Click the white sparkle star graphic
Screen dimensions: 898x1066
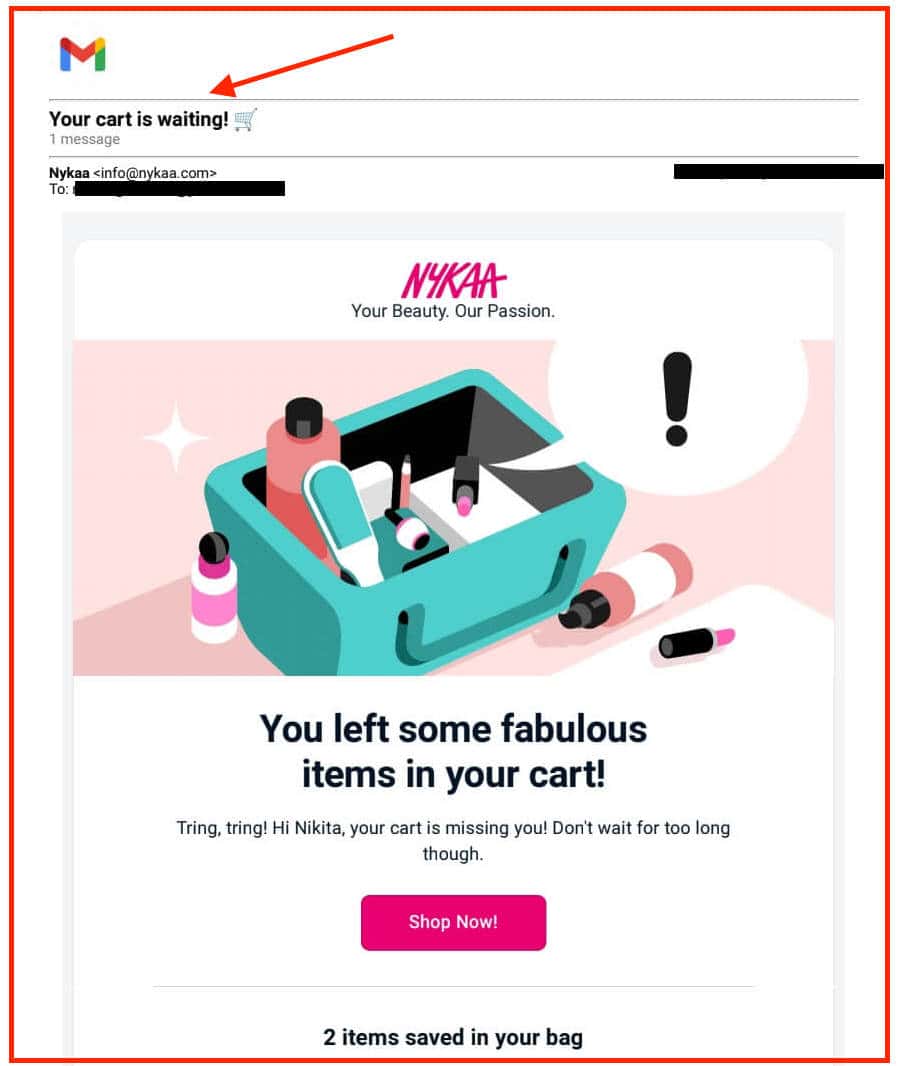click(176, 437)
